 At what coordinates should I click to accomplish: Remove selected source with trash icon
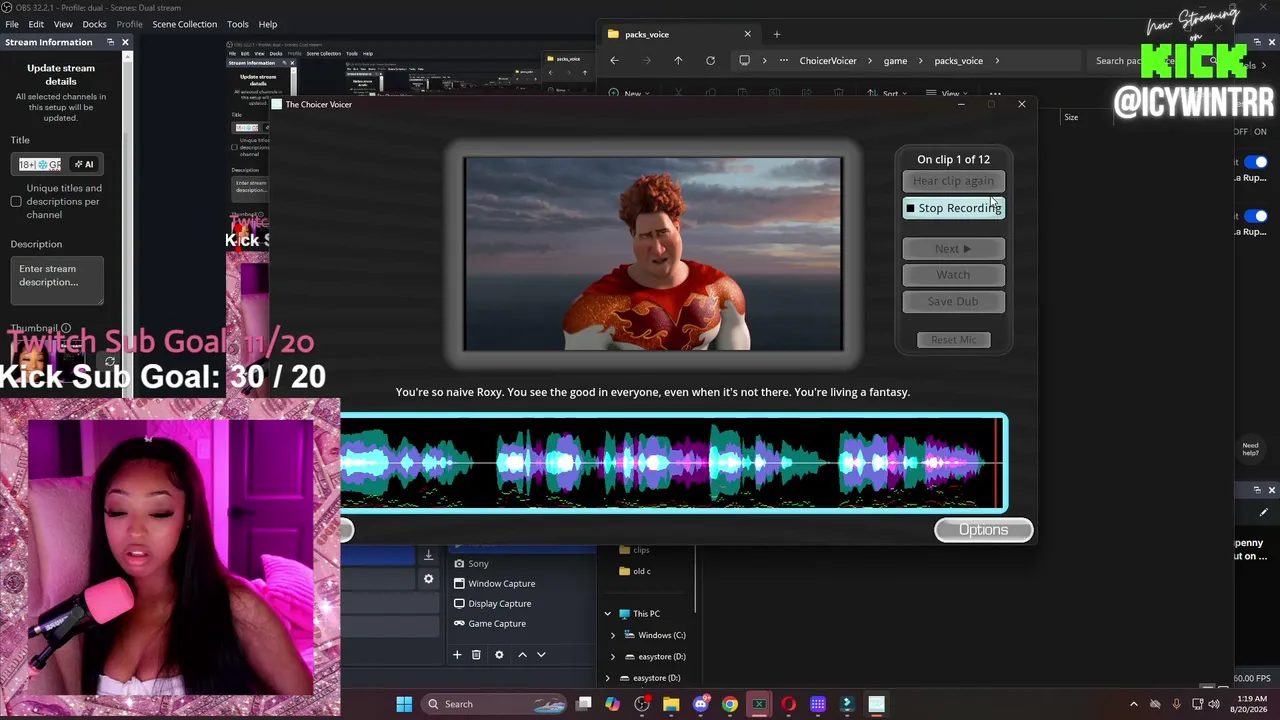tap(476, 655)
